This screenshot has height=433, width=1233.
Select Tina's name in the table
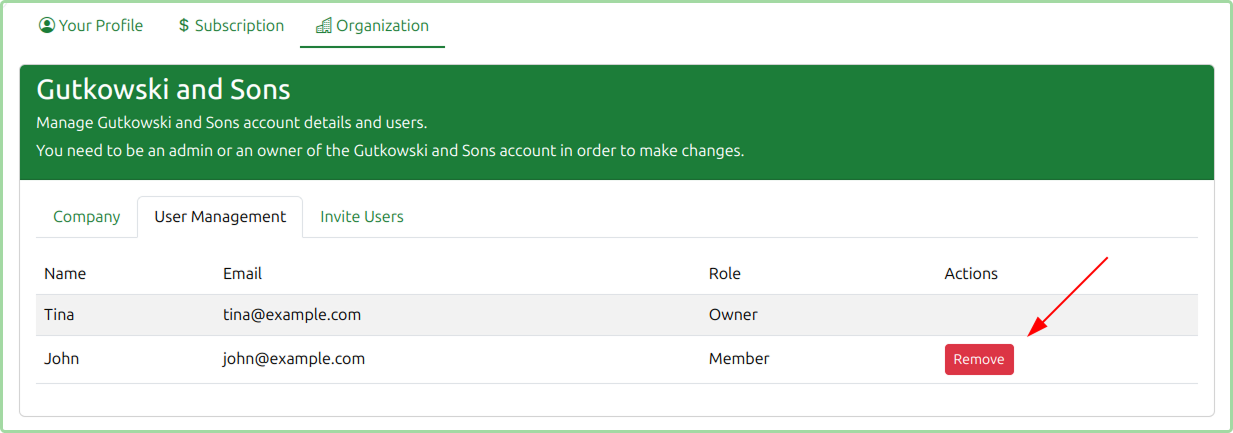[59, 315]
